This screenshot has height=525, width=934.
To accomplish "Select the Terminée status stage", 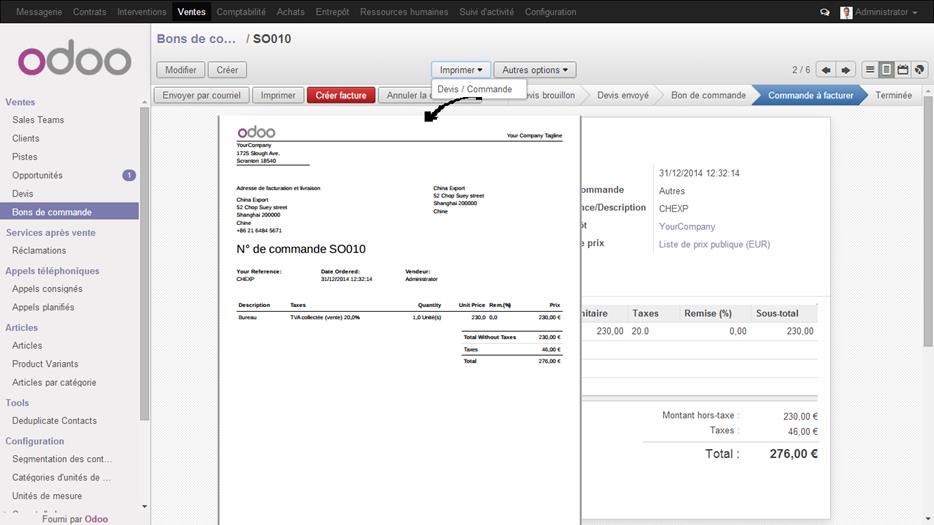I will pos(893,95).
